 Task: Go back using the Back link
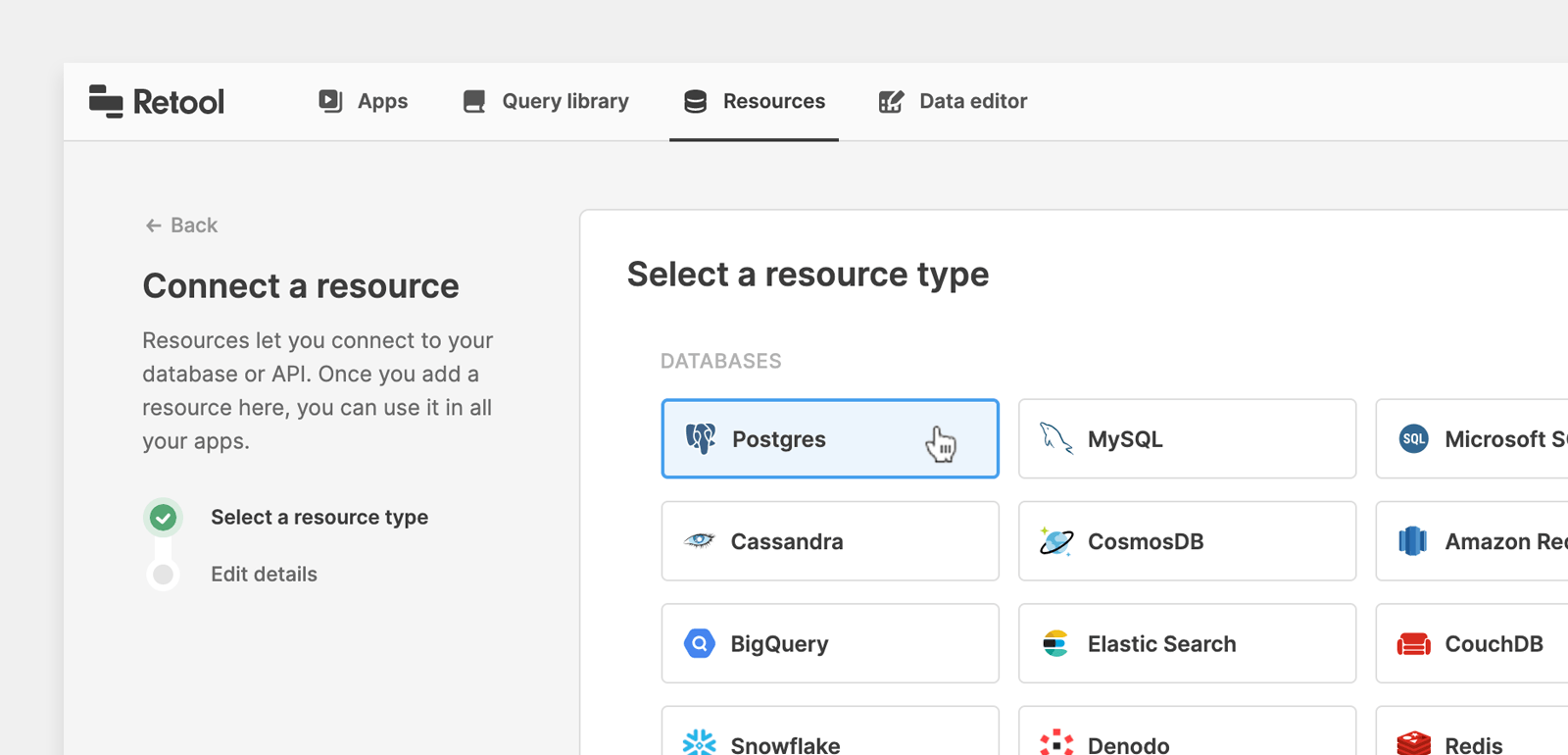point(181,226)
